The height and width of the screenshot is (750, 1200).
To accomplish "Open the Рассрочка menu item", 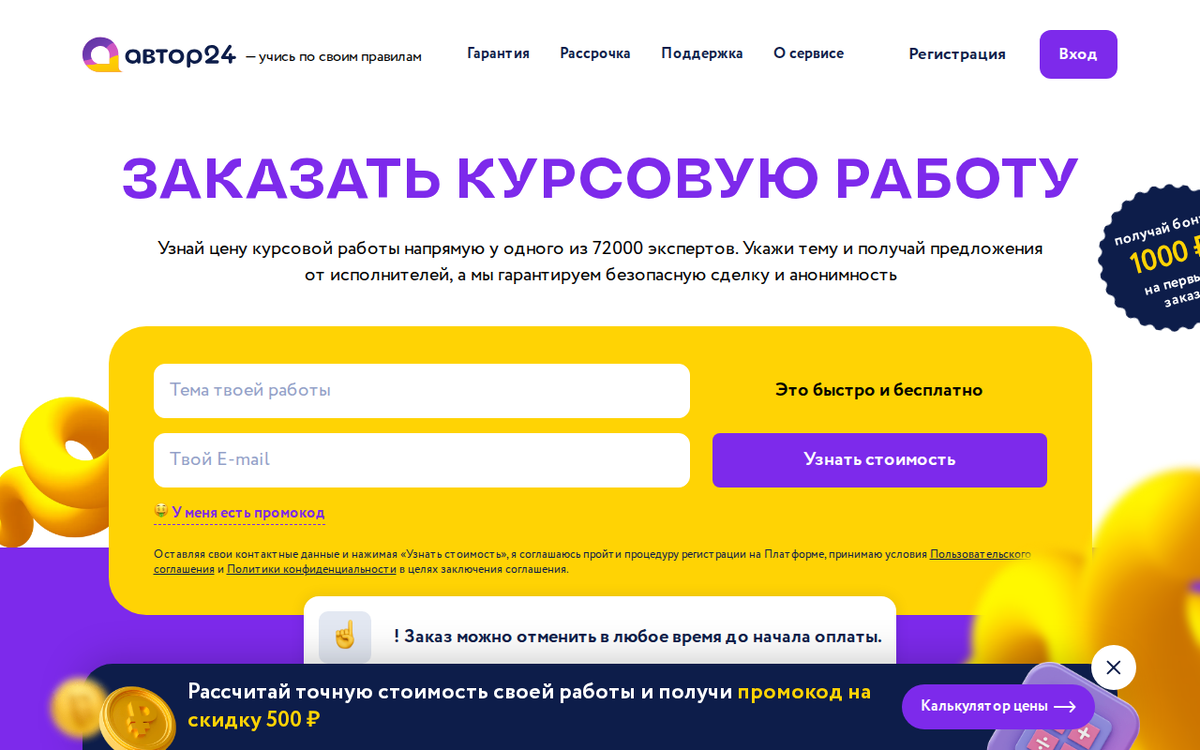I will tap(595, 53).
